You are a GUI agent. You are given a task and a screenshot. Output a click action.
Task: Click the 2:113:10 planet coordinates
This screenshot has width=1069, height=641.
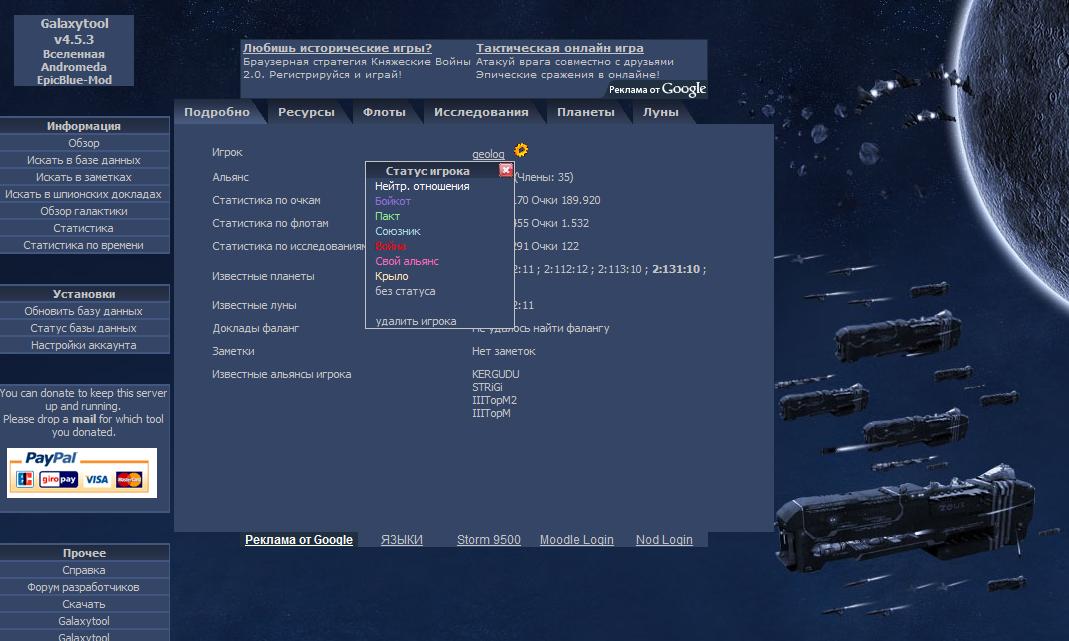coord(619,269)
